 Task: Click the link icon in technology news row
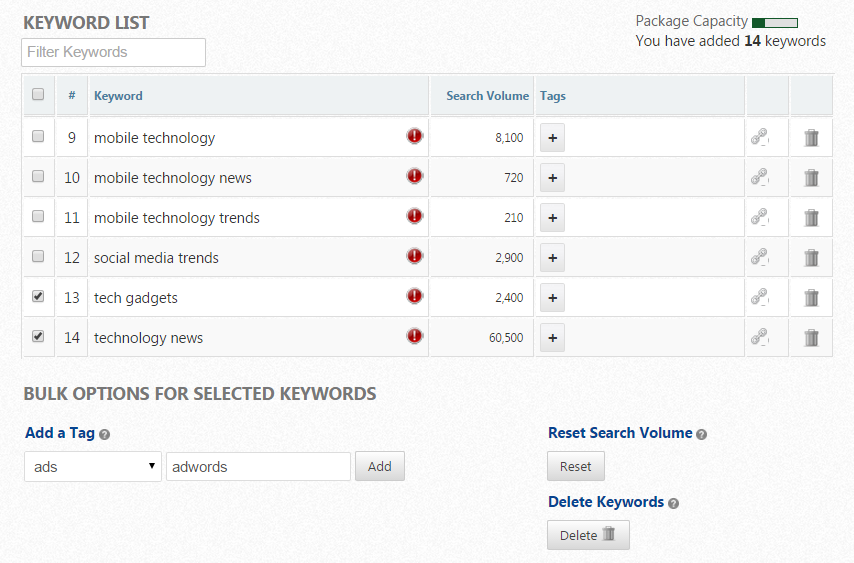[x=760, y=338]
